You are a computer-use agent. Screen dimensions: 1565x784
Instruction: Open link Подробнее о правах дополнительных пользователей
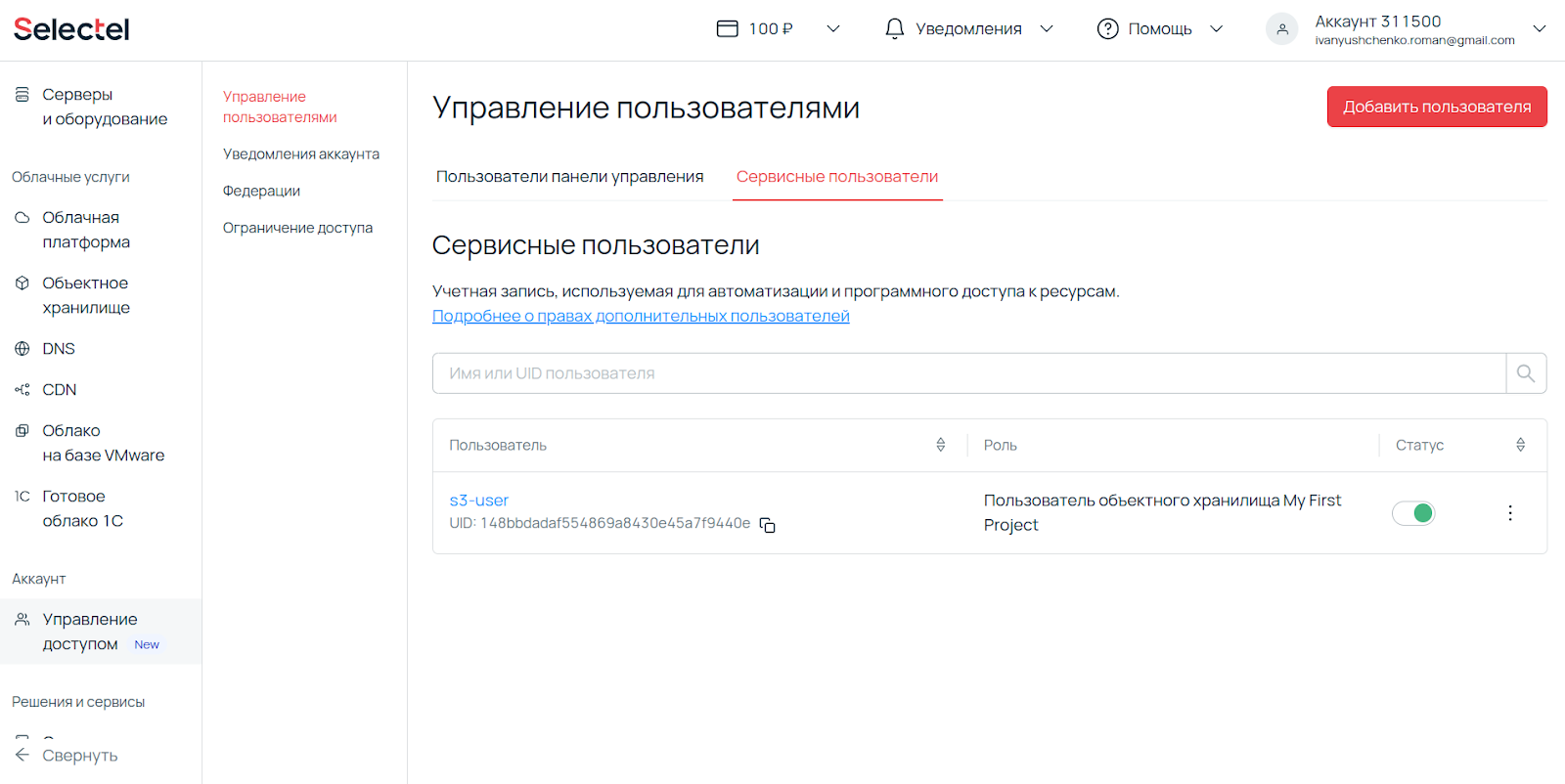641,317
